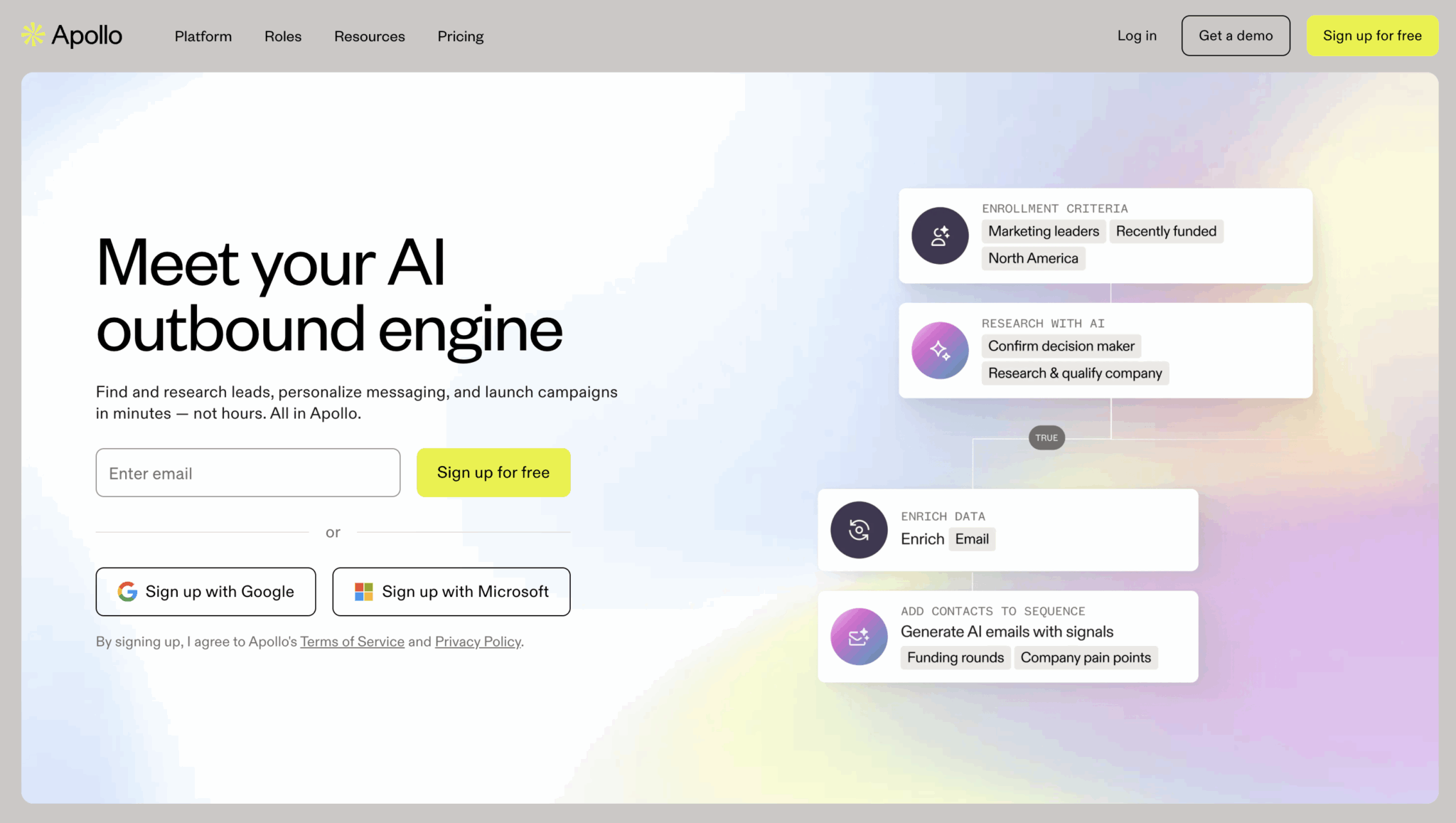Screen dimensions: 1456x823
Task: Click the Microsoft logo in the signup button
Action: pyautogui.click(x=364, y=592)
